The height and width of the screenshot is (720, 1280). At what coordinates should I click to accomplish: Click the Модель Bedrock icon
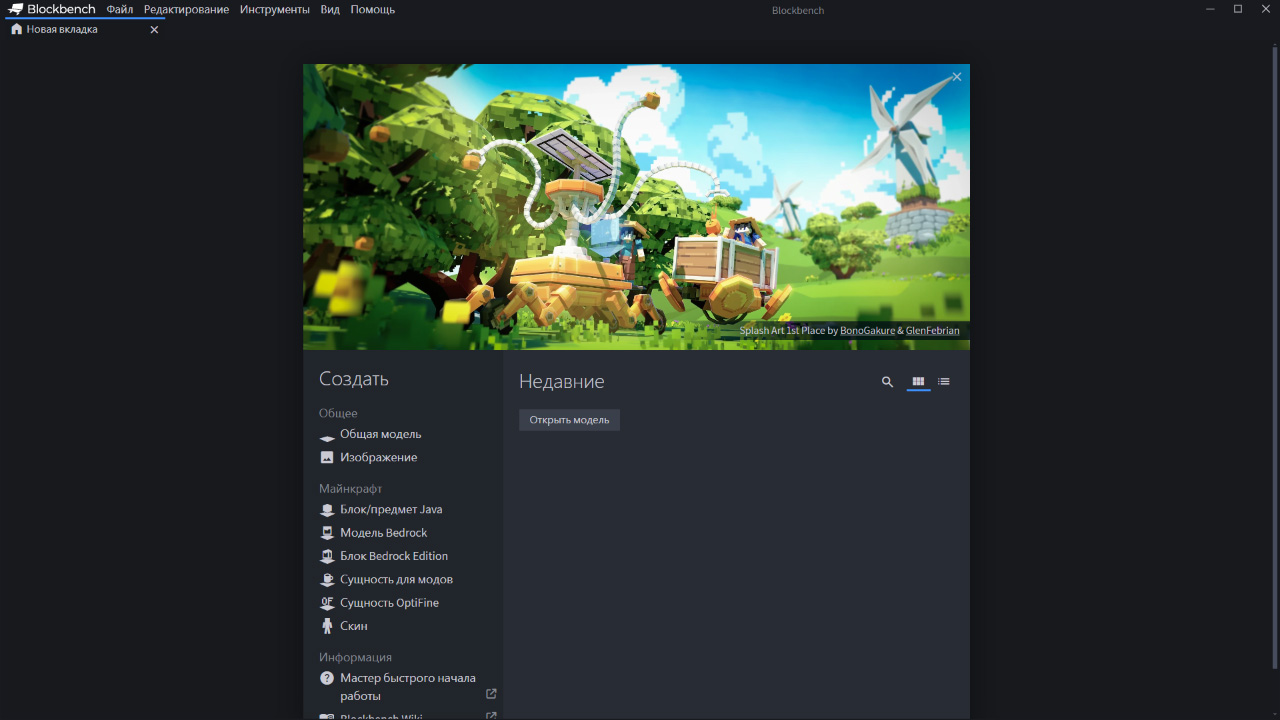pos(327,533)
